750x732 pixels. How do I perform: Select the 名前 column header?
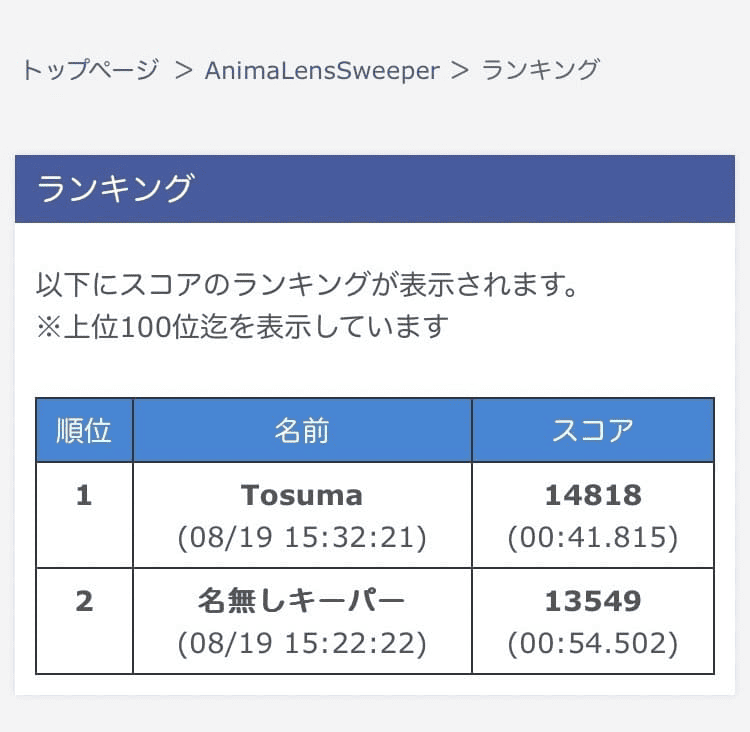(x=302, y=430)
